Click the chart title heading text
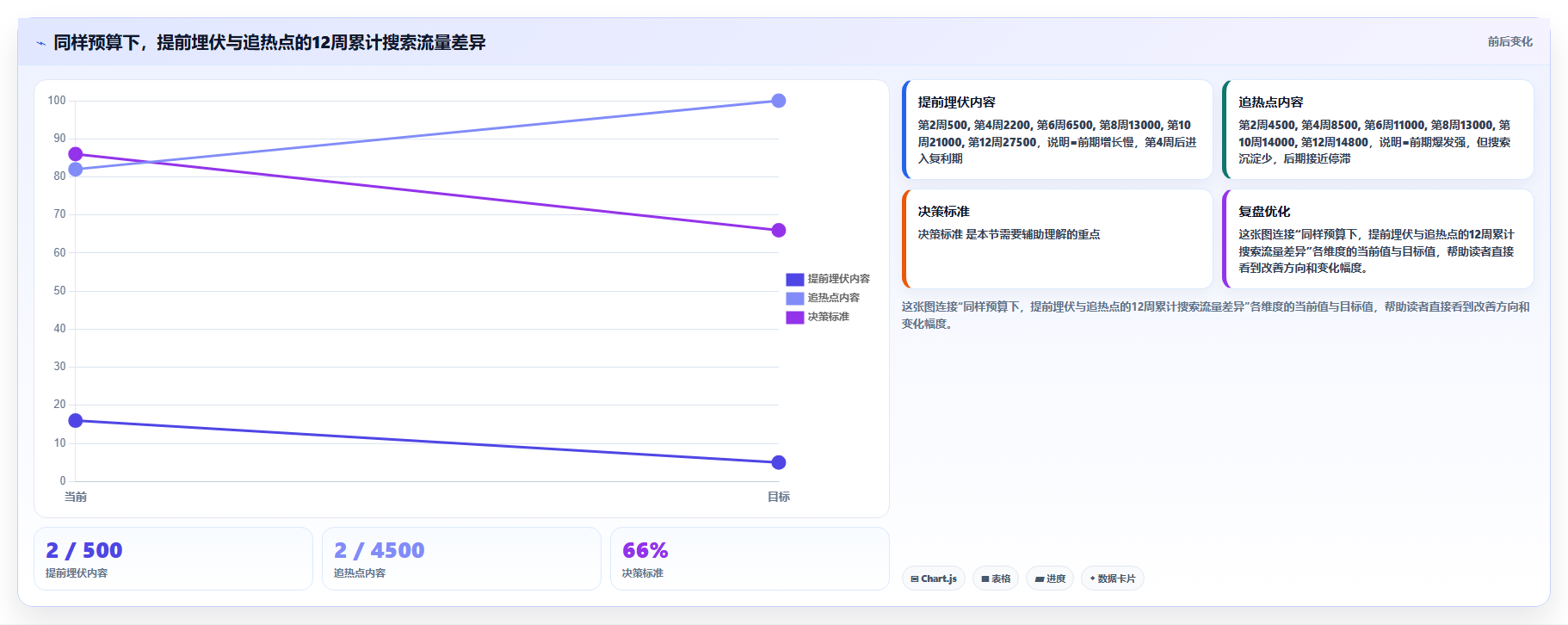This screenshot has width=1568, height=625. pos(269,43)
